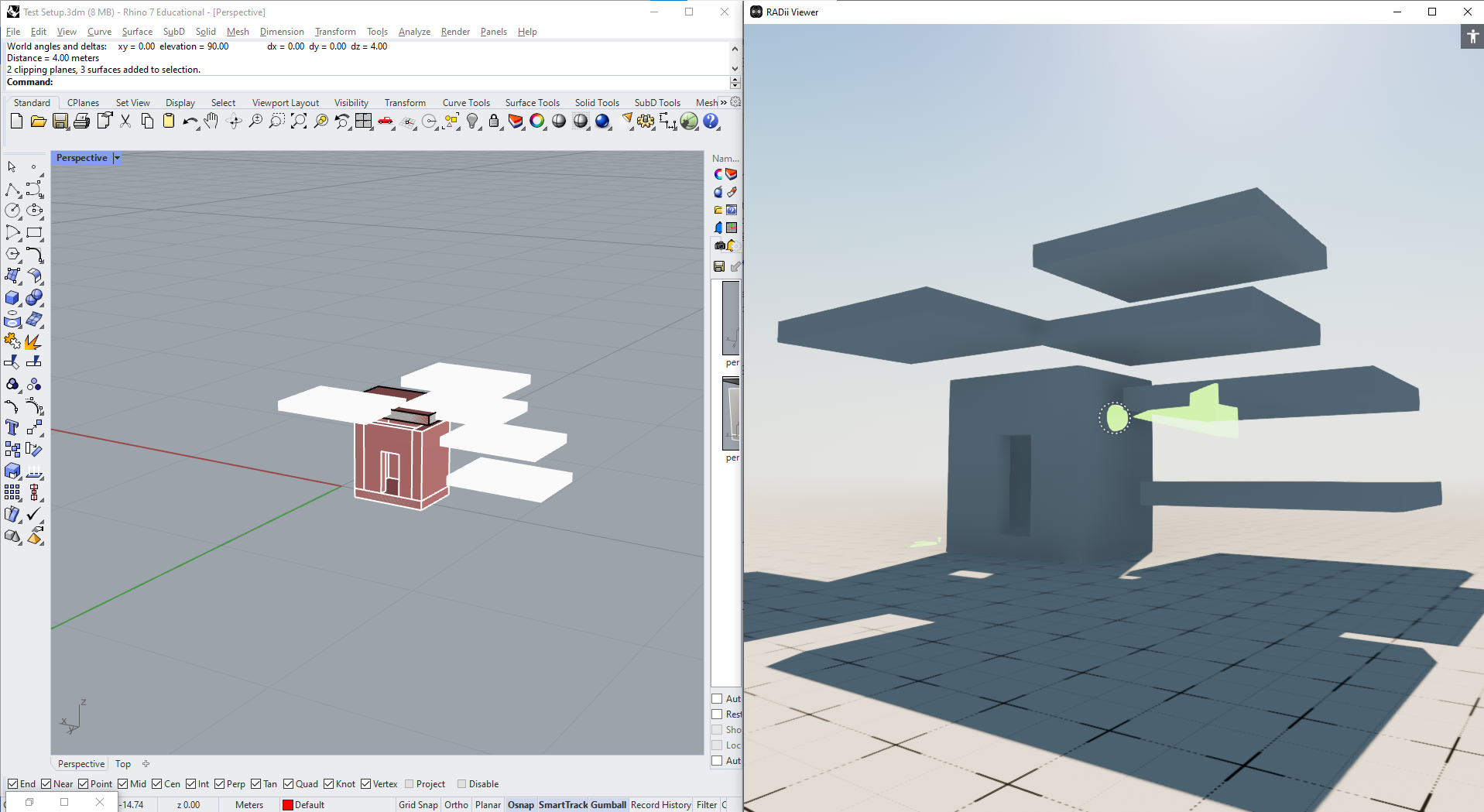Select the Box solid tool
This screenshot has height=812, width=1484.
[12, 297]
